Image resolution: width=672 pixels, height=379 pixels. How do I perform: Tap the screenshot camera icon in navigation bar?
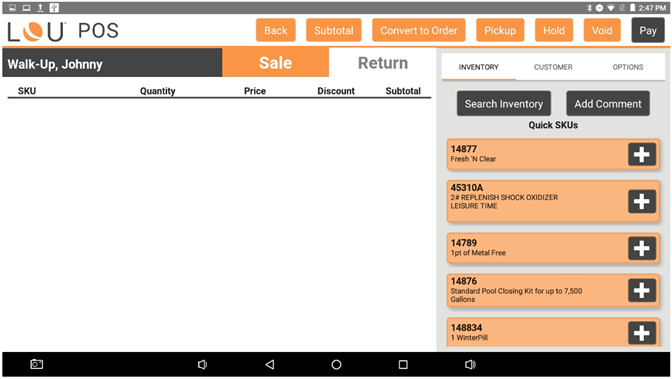36,364
